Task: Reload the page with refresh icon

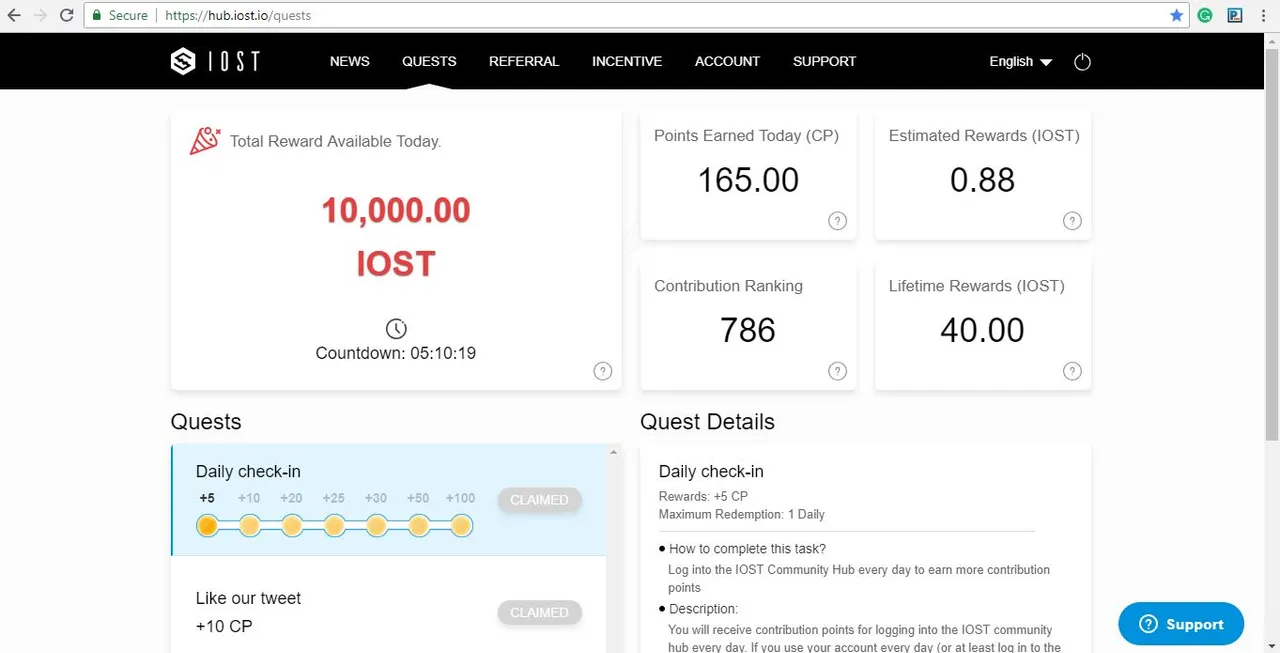Action: [x=66, y=16]
